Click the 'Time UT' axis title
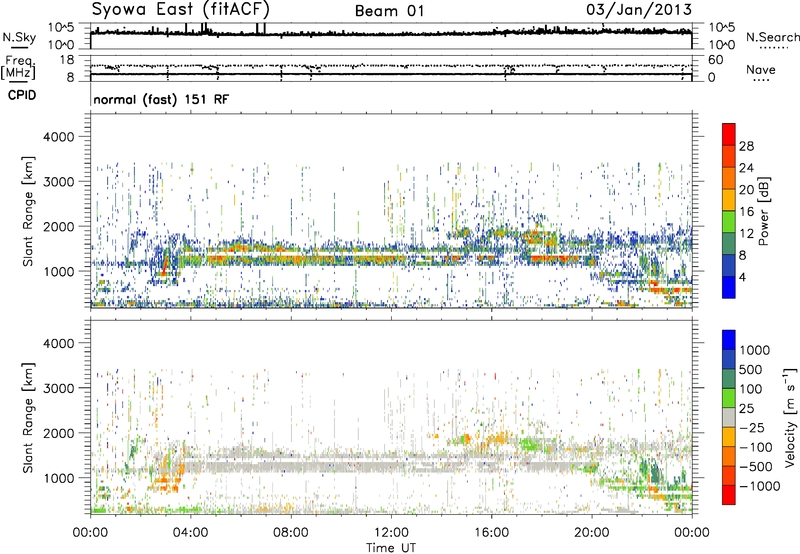This screenshot has width=800, height=554. 391,548
